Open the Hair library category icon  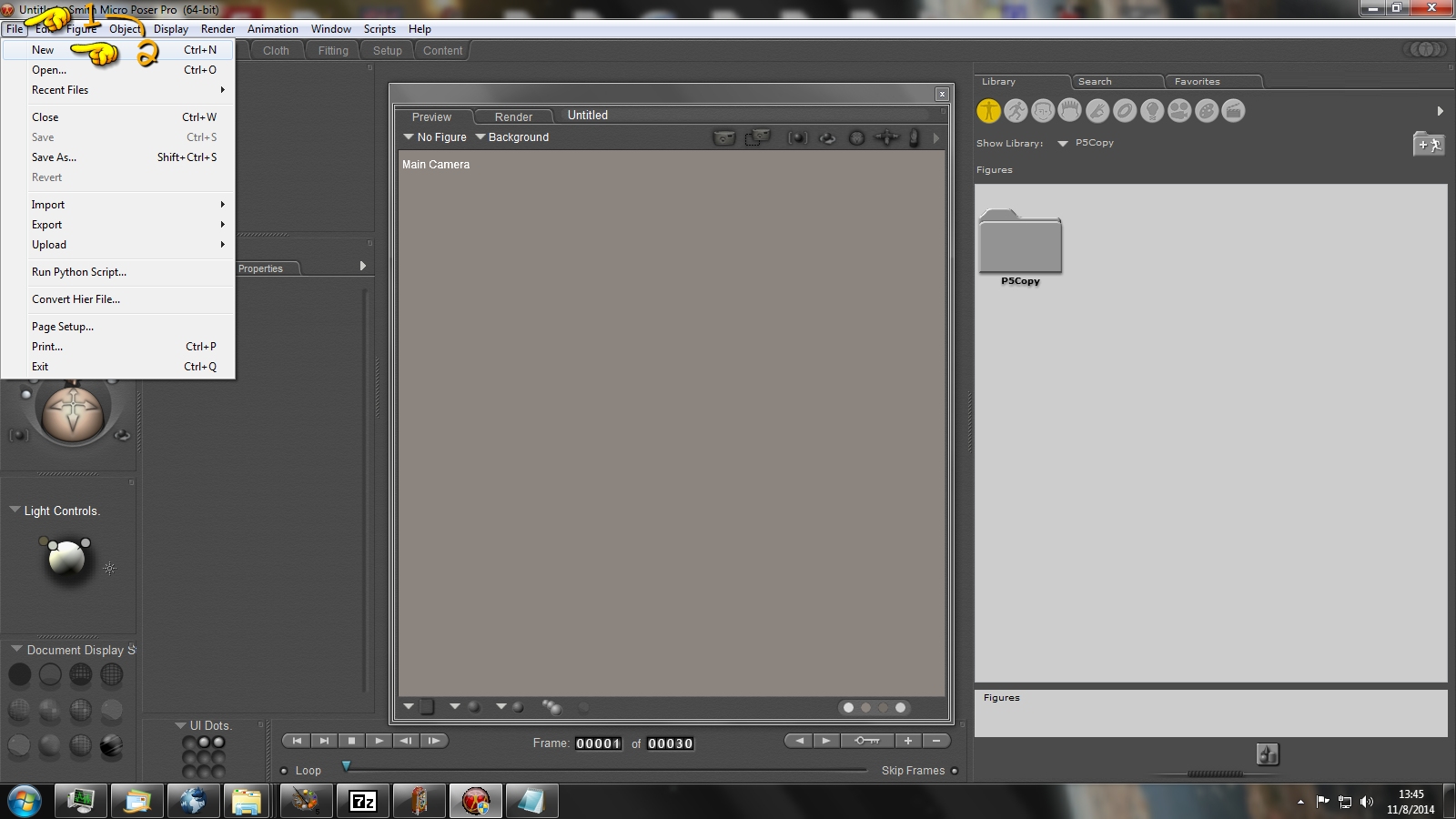pyautogui.click(x=1070, y=111)
